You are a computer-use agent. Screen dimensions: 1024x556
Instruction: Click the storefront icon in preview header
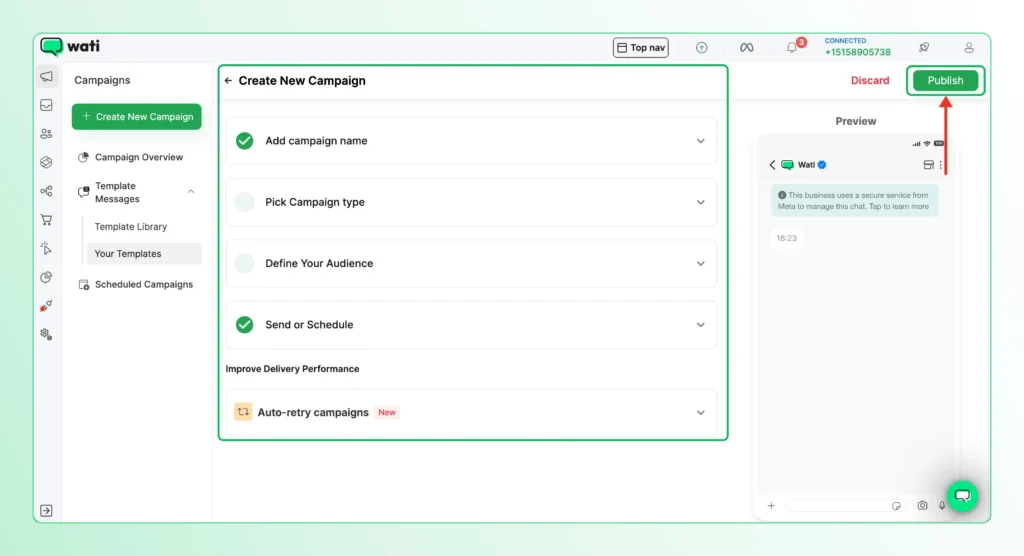929,165
